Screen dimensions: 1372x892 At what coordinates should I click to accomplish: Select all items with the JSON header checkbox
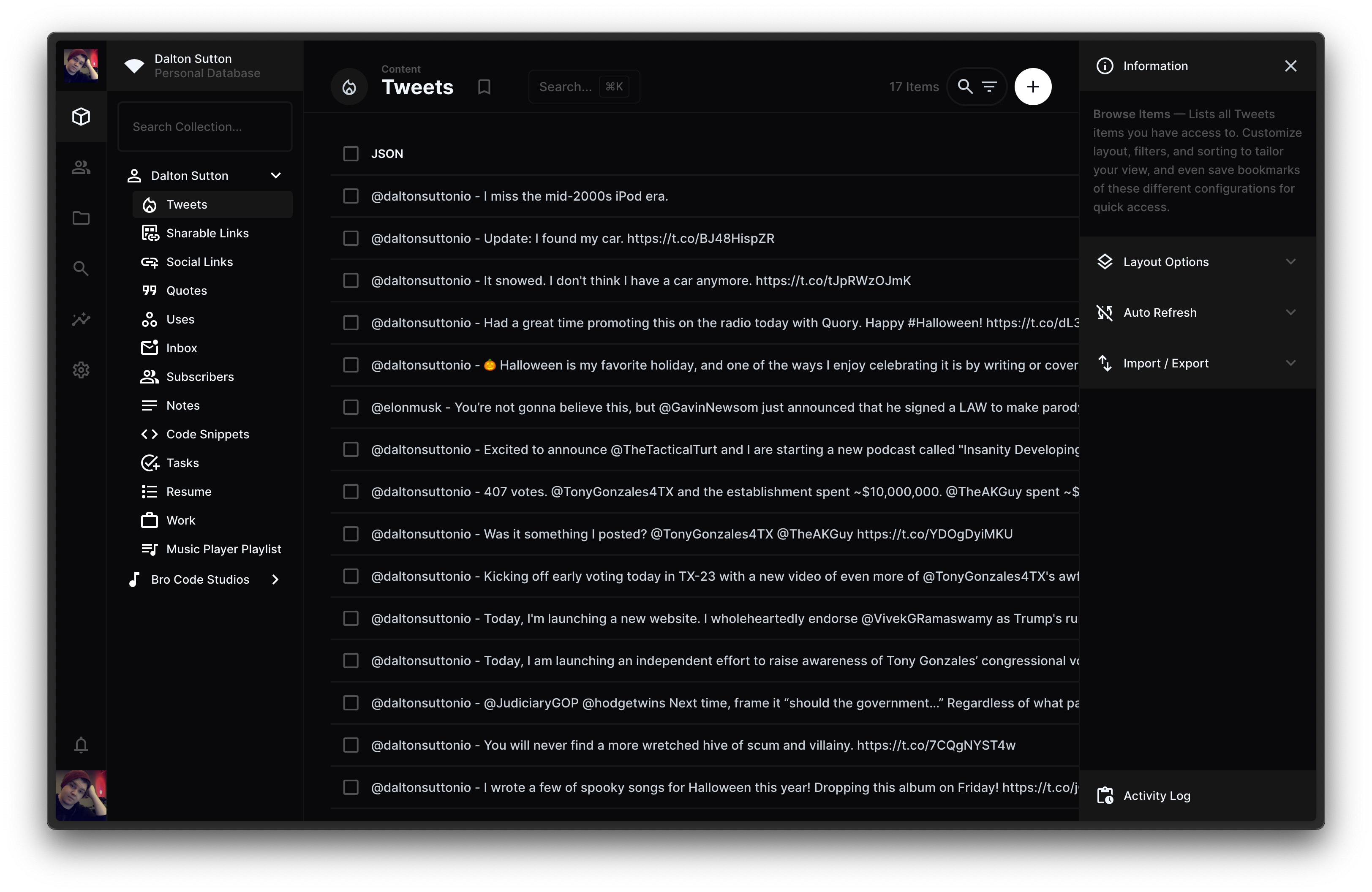click(x=351, y=154)
